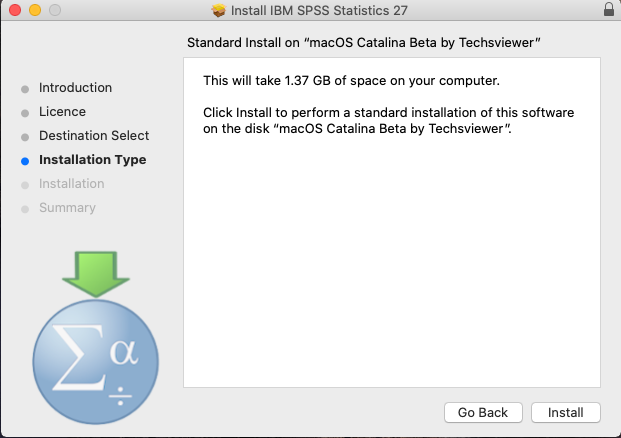
Task: Click the green download arrow graphic
Action: [95, 274]
